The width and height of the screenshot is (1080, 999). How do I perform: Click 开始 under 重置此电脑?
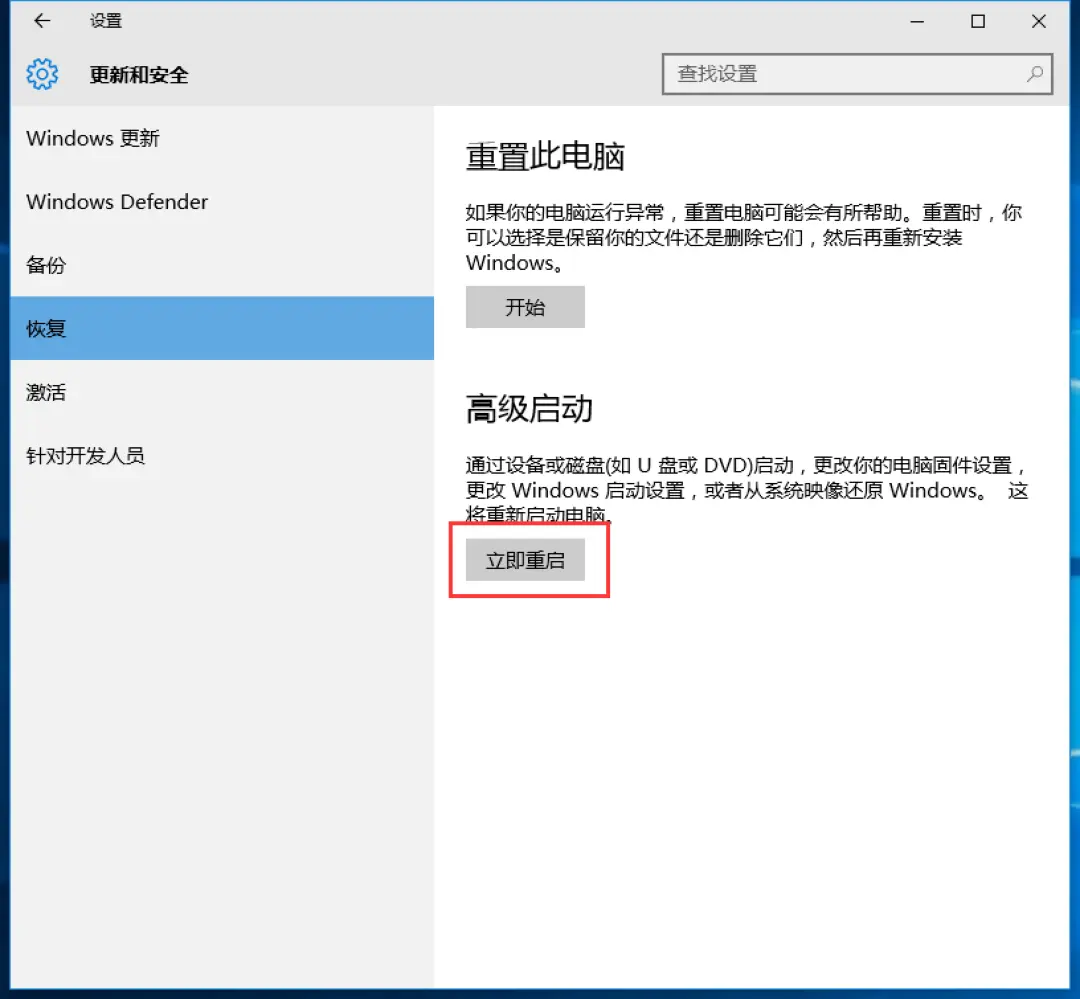coord(524,307)
